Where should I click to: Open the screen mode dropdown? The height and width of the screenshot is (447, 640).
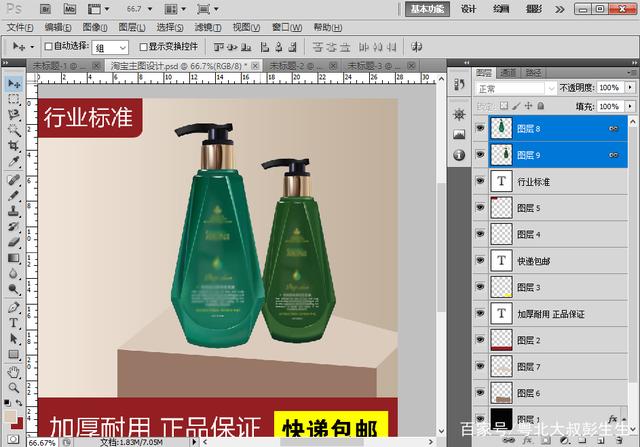(x=207, y=9)
